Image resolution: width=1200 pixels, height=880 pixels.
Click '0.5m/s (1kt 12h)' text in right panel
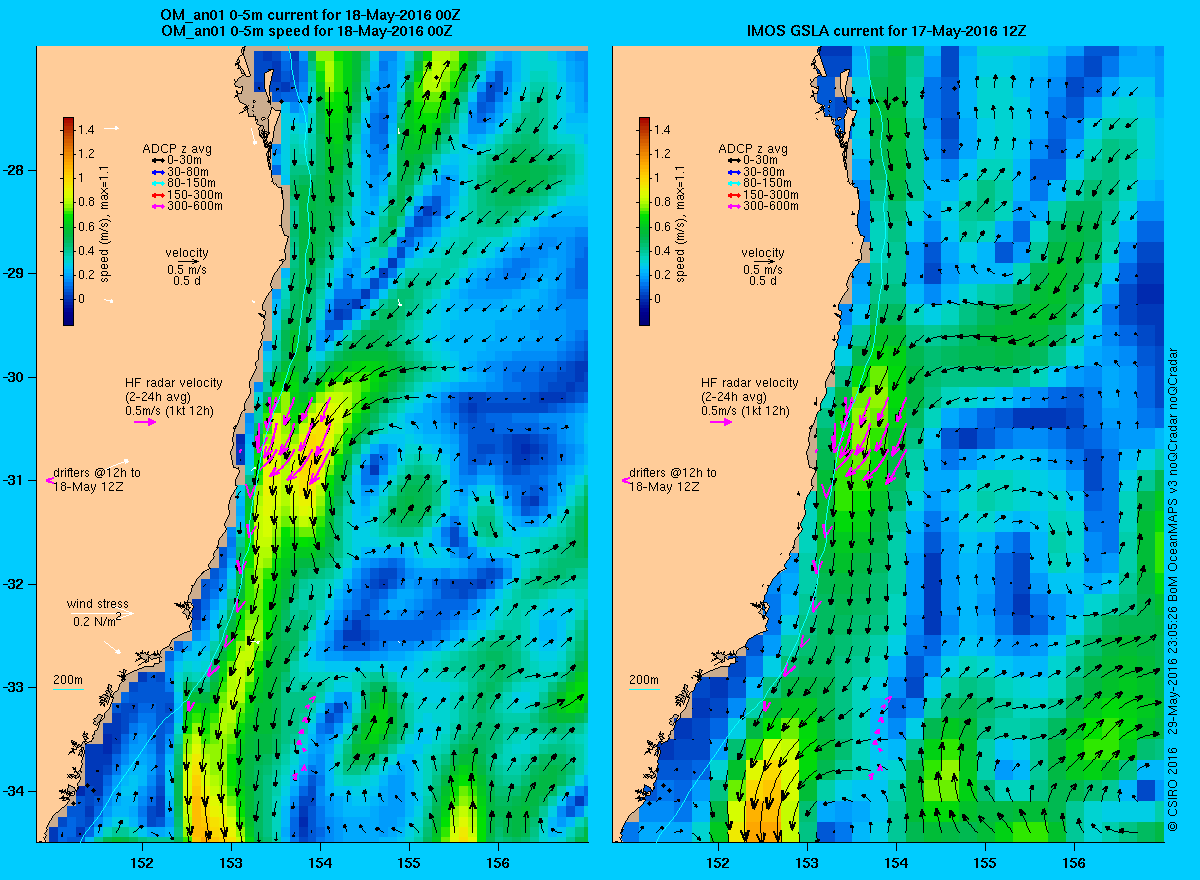point(745,410)
